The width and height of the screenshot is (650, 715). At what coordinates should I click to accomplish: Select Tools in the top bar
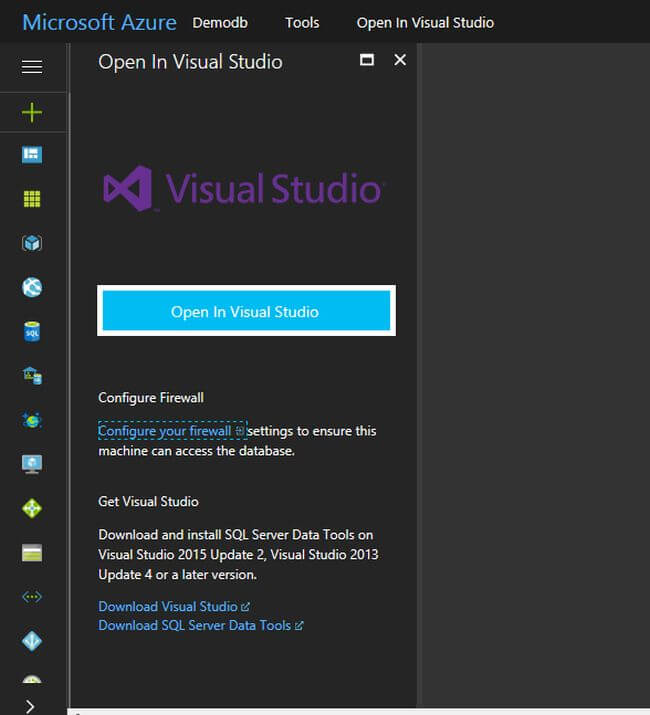click(303, 22)
